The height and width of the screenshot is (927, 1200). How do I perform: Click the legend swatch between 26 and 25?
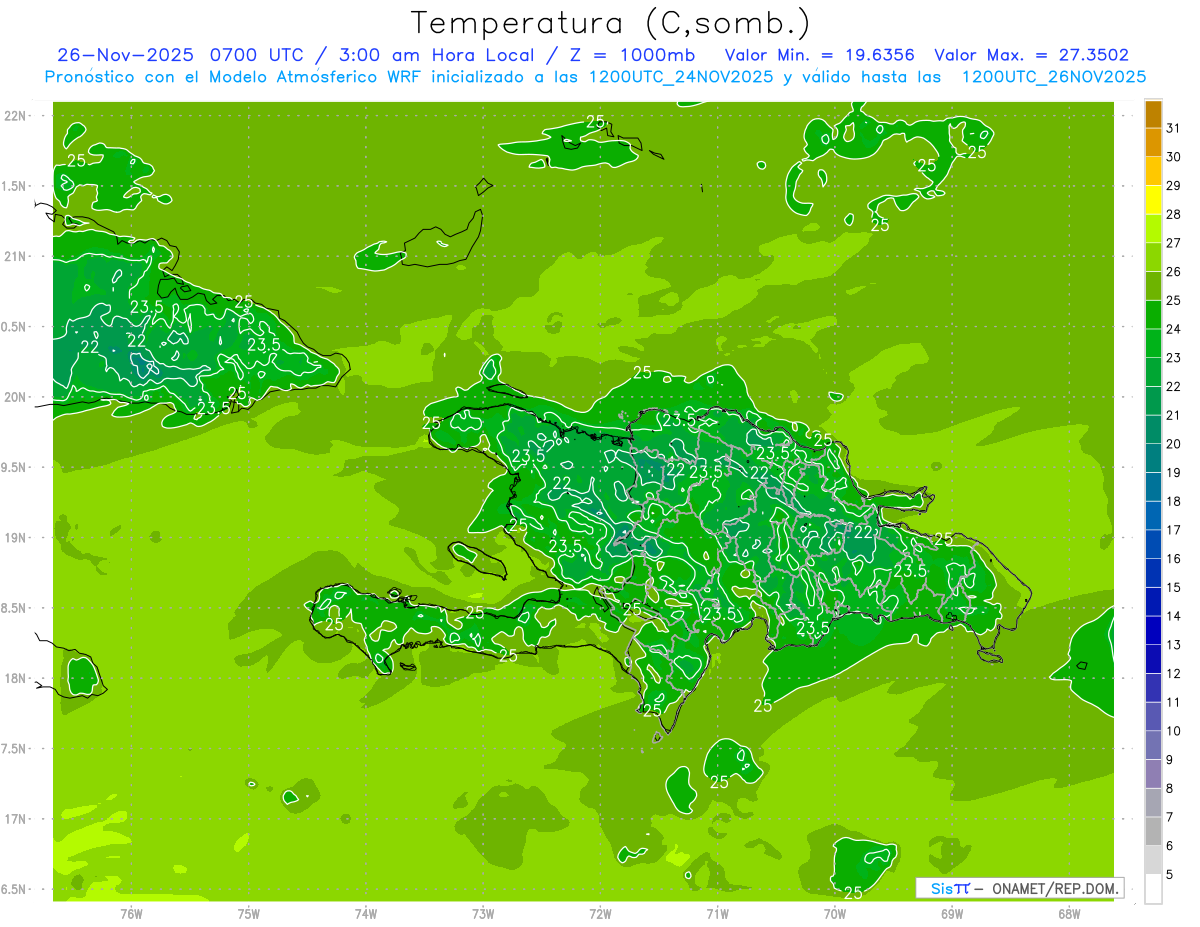[1153, 286]
